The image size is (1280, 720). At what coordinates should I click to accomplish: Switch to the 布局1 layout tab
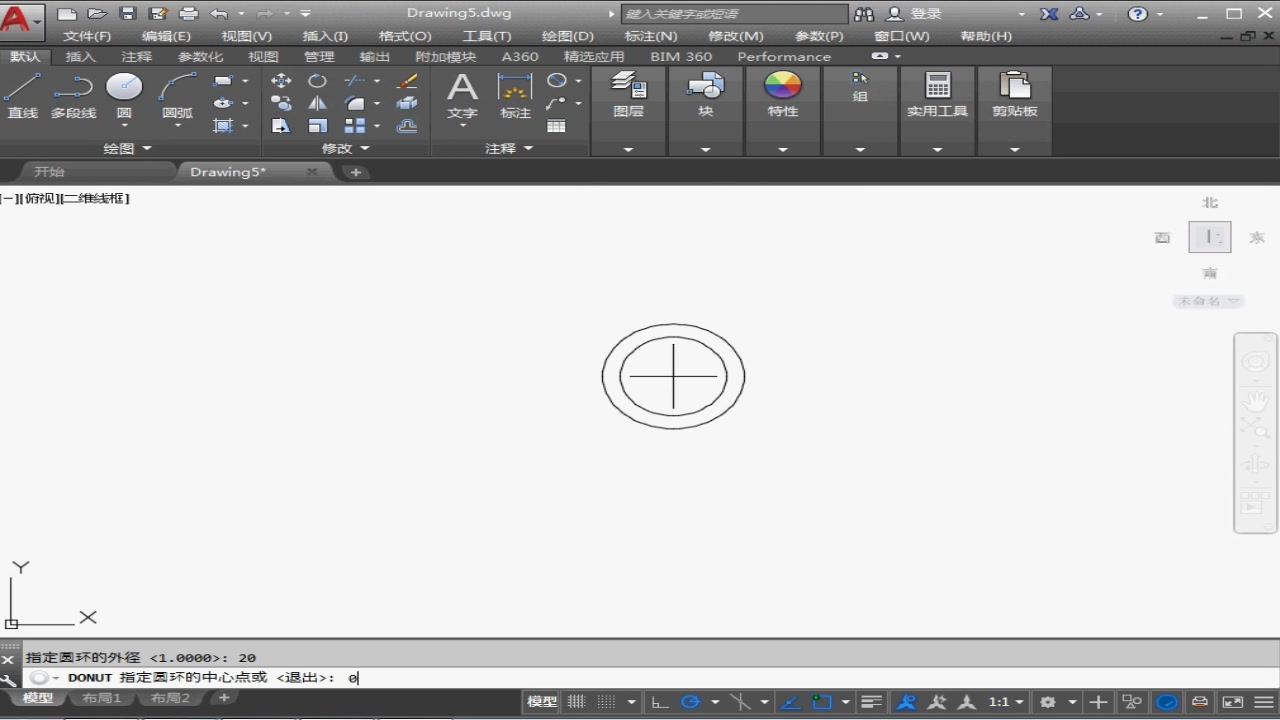[101, 698]
